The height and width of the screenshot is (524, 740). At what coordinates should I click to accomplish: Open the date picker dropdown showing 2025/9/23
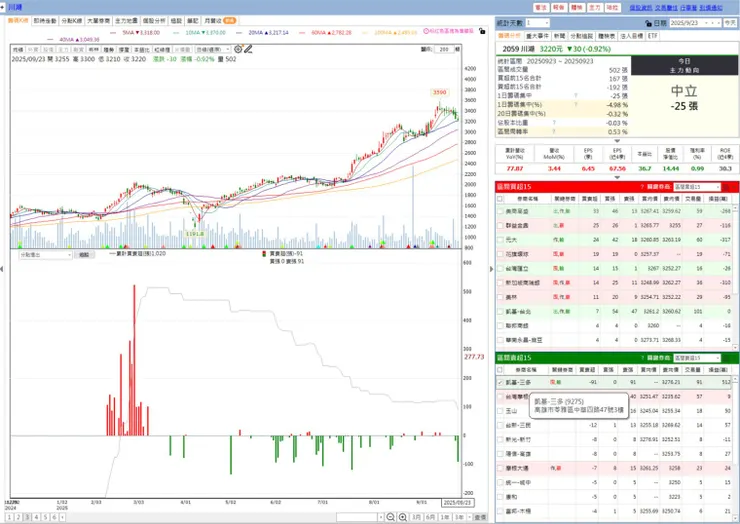coord(696,23)
